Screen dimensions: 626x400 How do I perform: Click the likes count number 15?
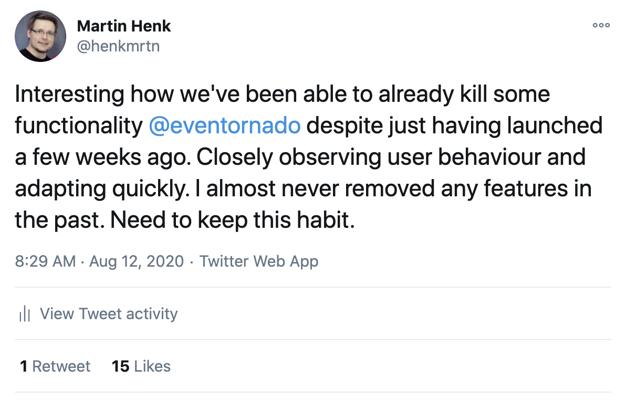pyautogui.click(x=120, y=366)
